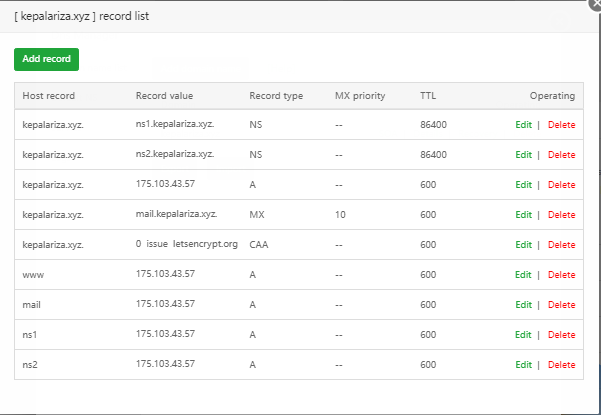Edit the www host A record
Image resolution: width=601 pixels, height=415 pixels.
point(523,275)
